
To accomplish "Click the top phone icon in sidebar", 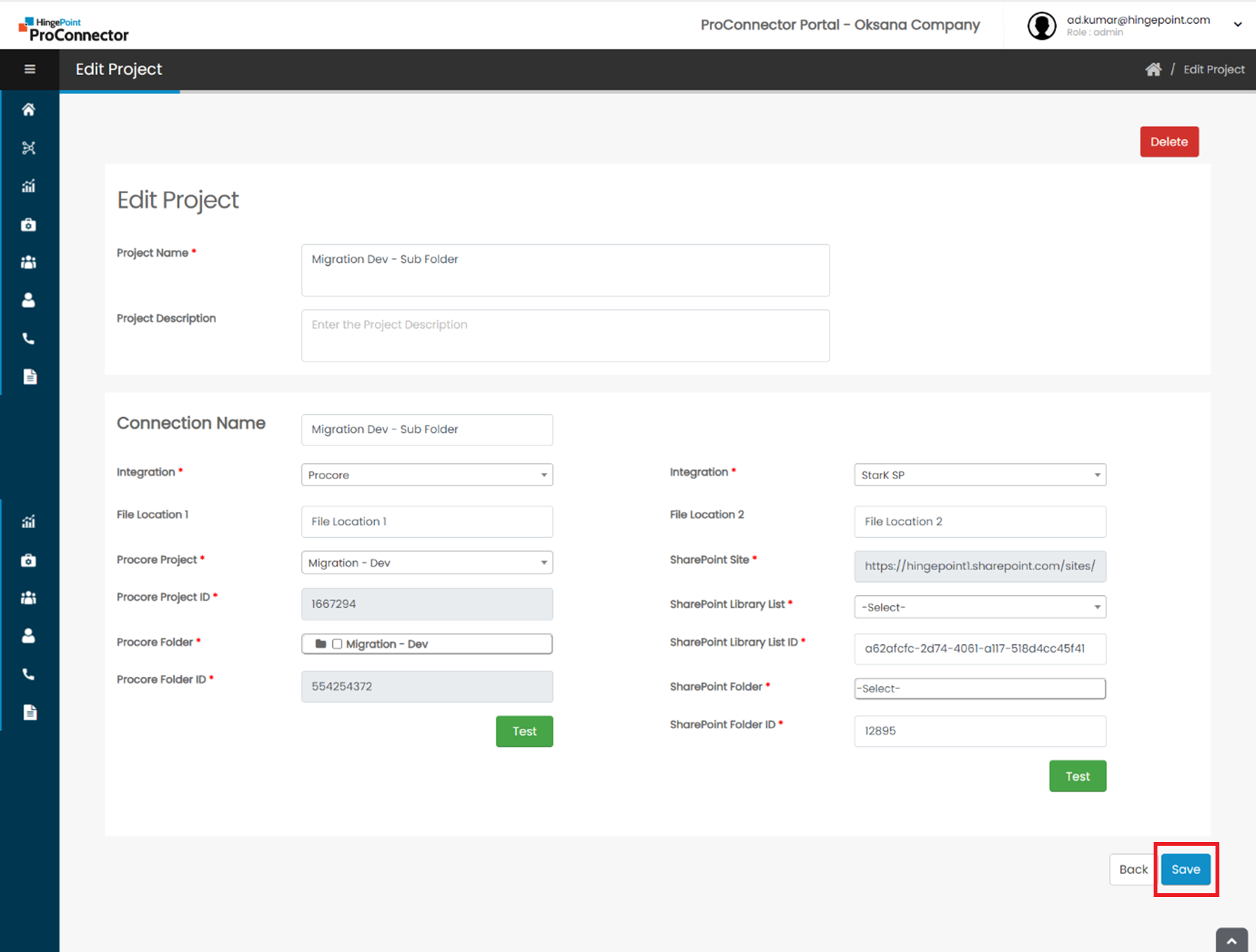I will point(29,338).
